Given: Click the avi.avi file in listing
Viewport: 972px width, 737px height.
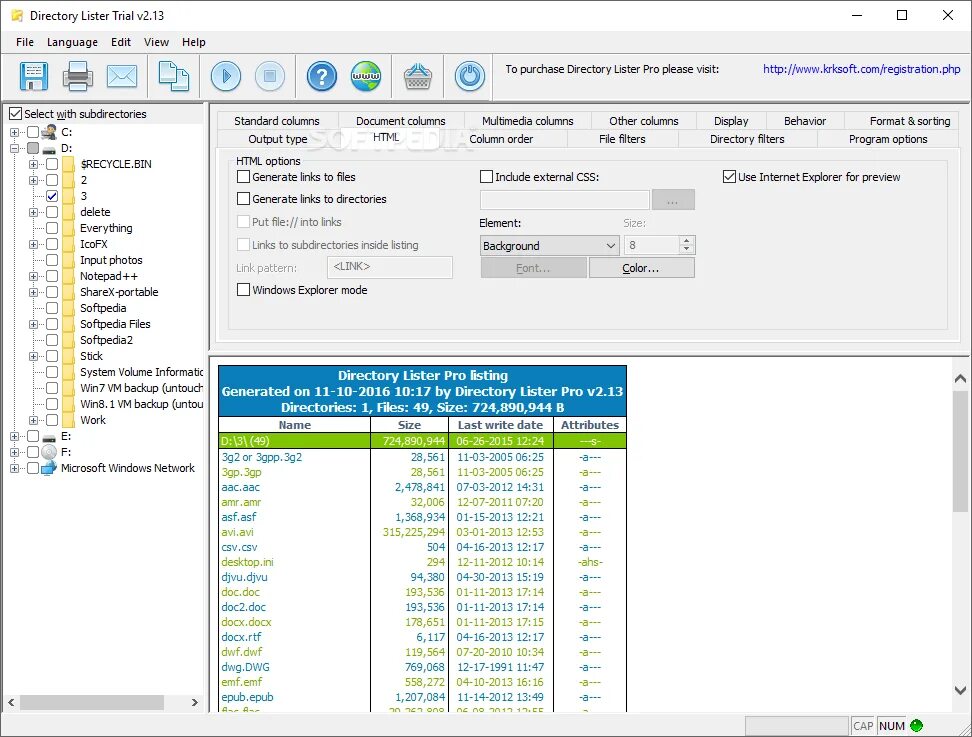Looking at the screenshot, I should pyautogui.click(x=237, y=532).
